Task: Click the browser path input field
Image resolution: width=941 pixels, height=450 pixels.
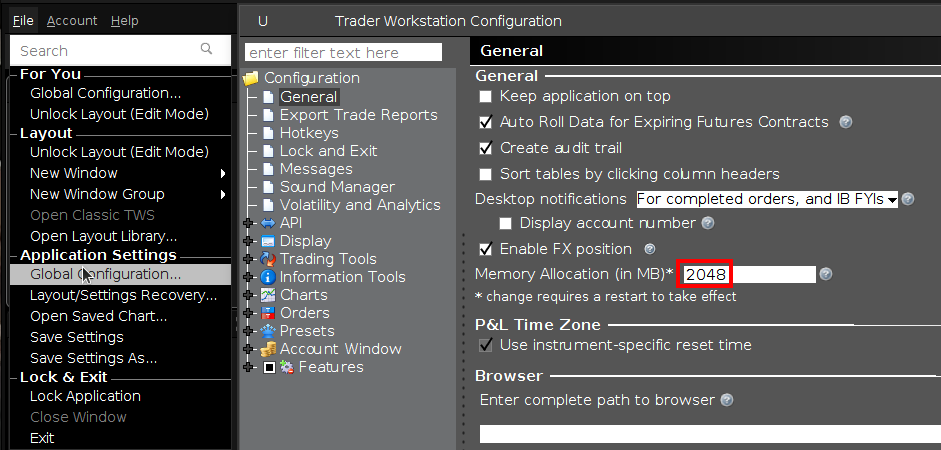Action: (x=710, y=434)
